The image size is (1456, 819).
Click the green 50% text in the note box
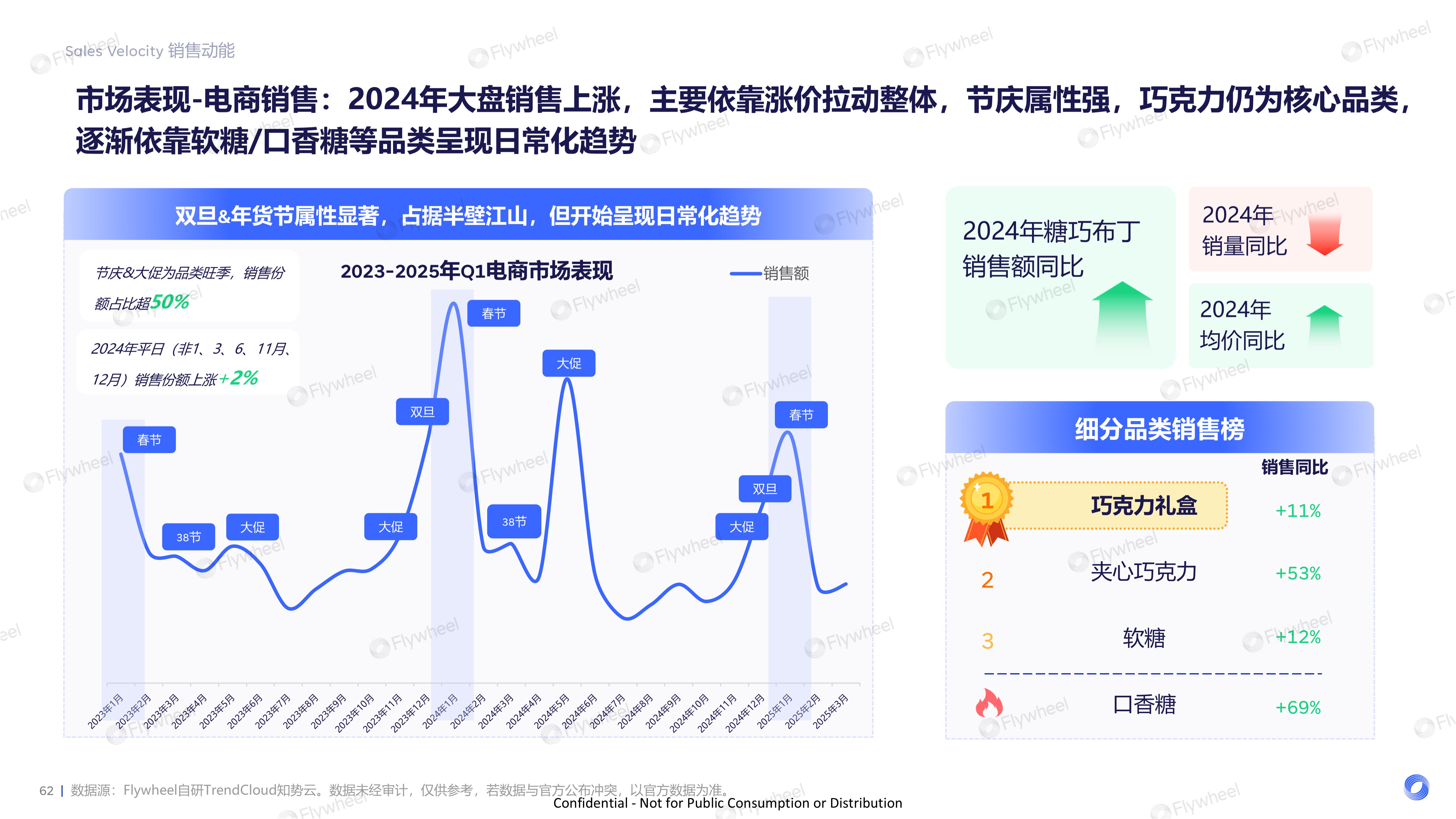pos(170,302)
